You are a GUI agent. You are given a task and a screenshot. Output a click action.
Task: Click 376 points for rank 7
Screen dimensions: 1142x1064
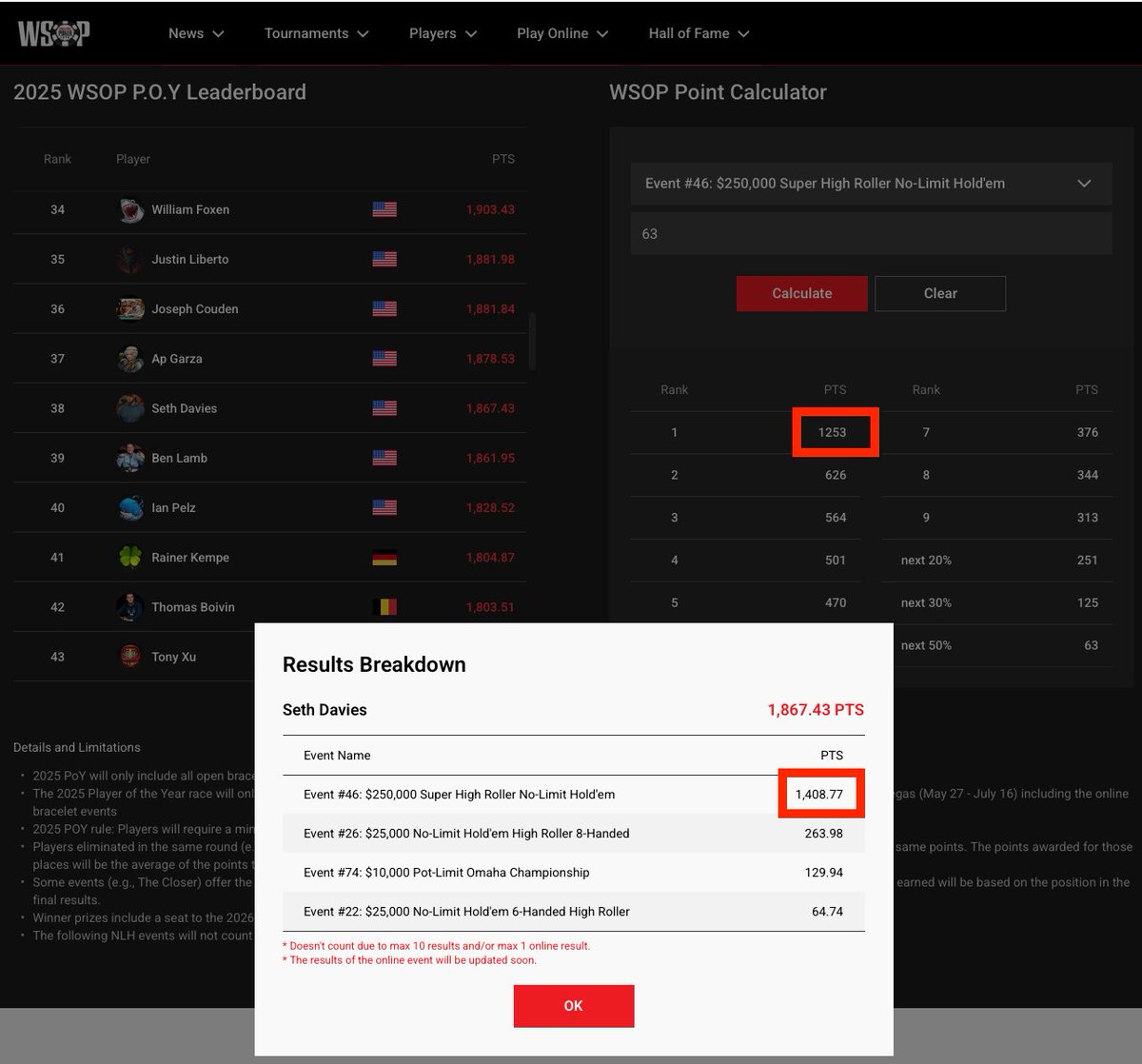click(1088, 432)
